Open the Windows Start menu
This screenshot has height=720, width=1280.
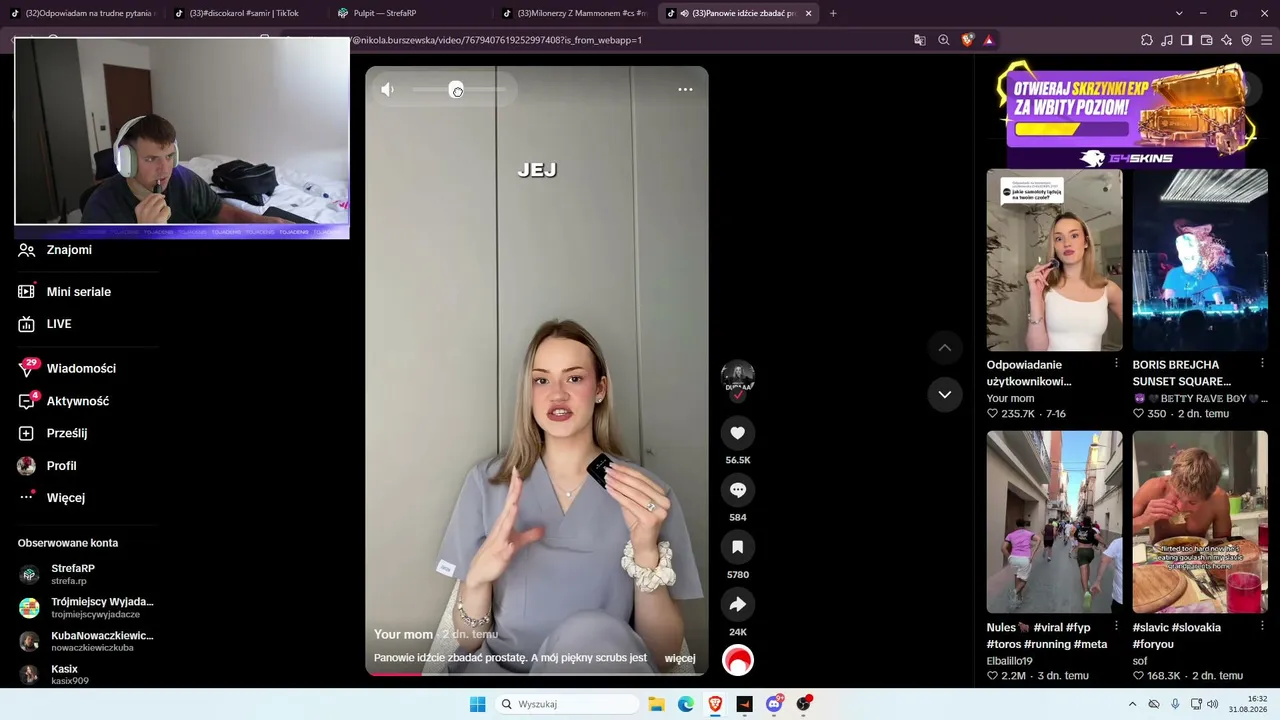coord(478,704)
